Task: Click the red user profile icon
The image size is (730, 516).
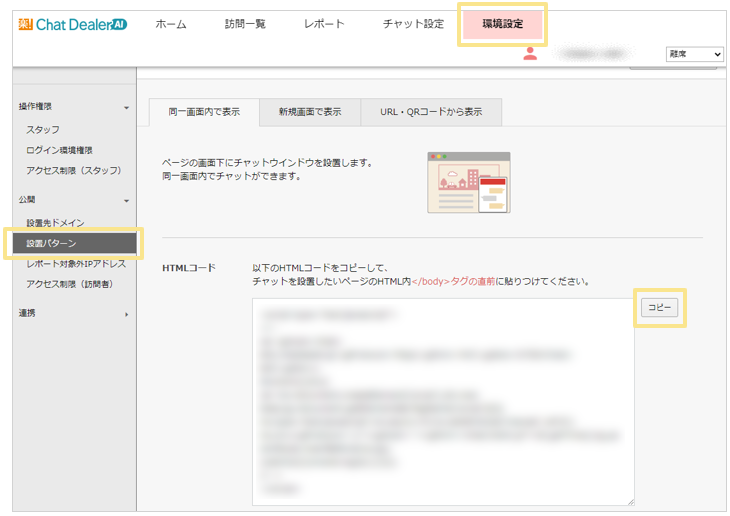Action: pos(530,54)
